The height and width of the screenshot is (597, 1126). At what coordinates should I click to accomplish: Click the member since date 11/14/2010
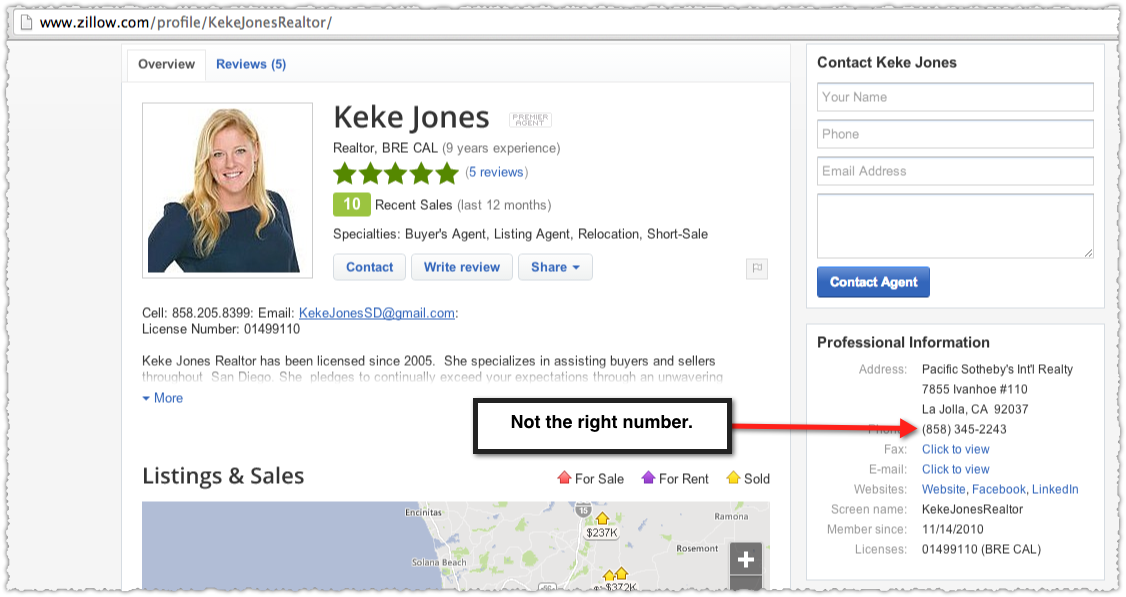953,529
